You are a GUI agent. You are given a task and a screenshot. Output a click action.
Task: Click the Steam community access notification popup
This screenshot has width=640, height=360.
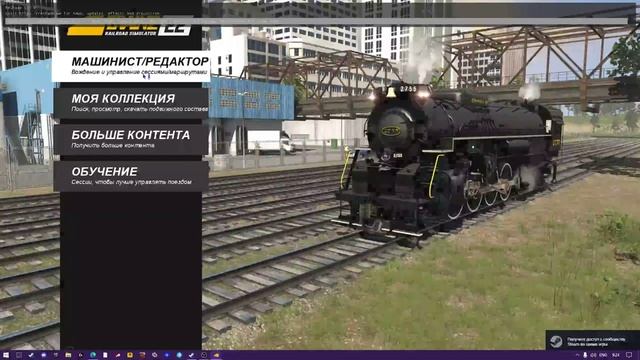coord(593,340)
